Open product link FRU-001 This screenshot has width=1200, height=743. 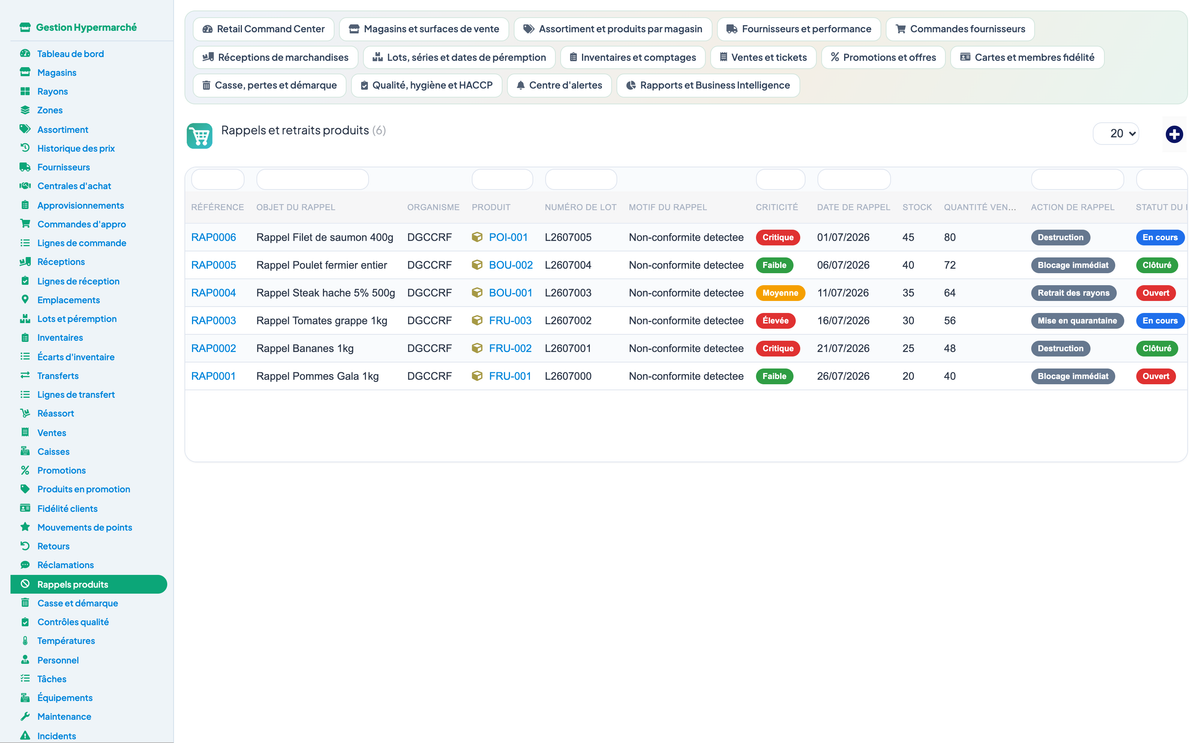(510, 376)
